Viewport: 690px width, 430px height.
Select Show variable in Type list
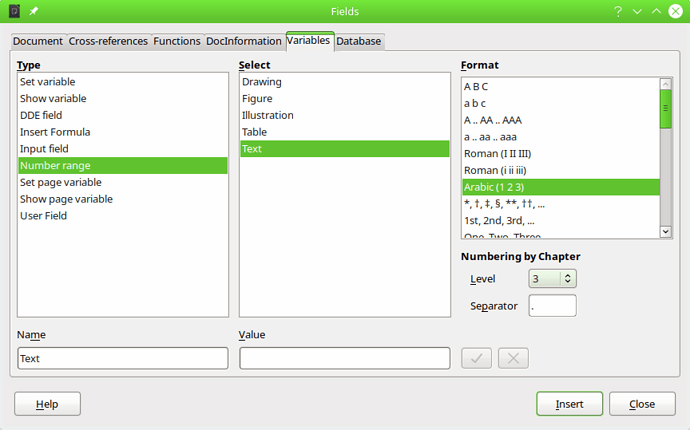coord(123,99)
